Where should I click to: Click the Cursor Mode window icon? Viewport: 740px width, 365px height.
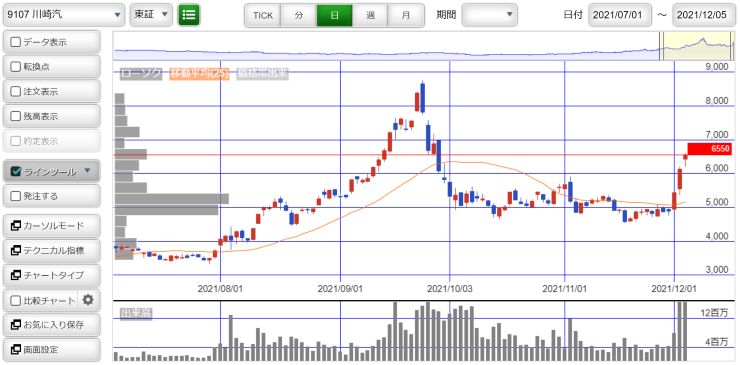(x=15, y=226)
